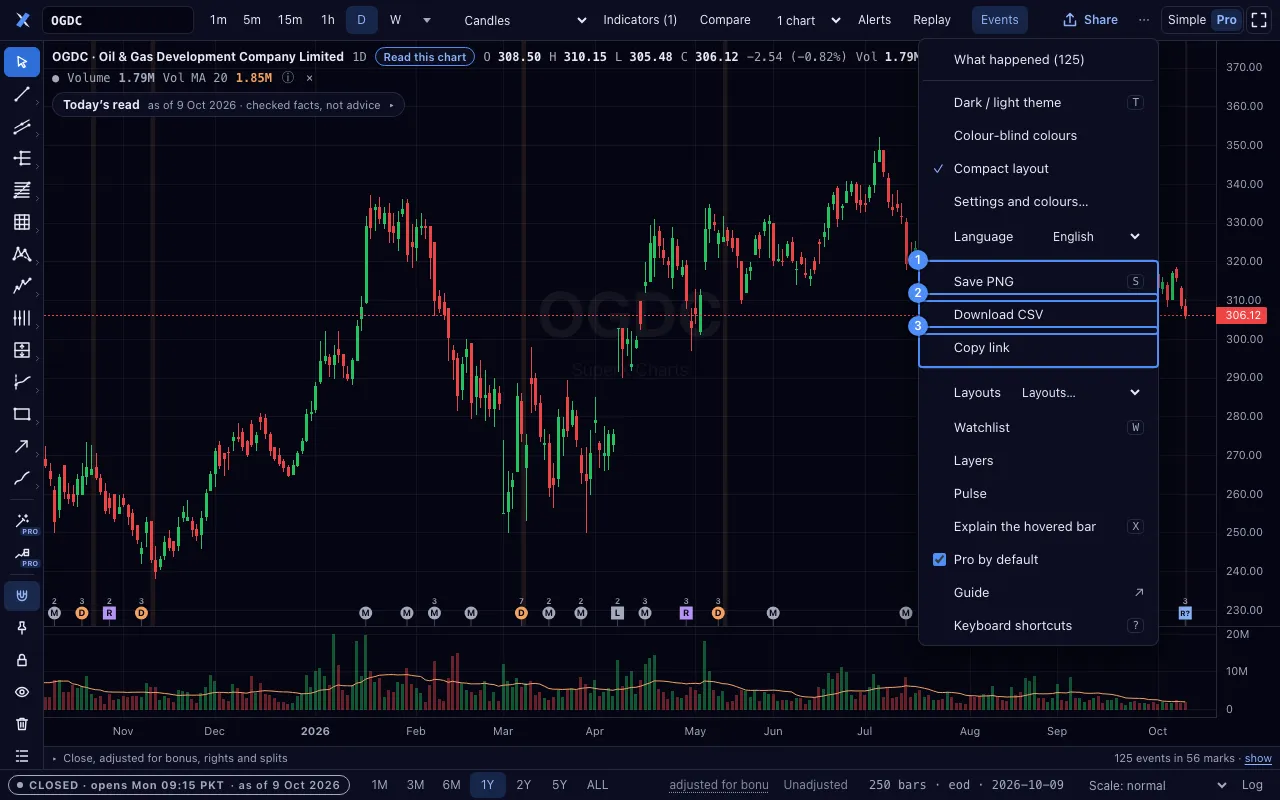Click the app logo icon
Screen dimensions: 1280x800
[22, 20]
